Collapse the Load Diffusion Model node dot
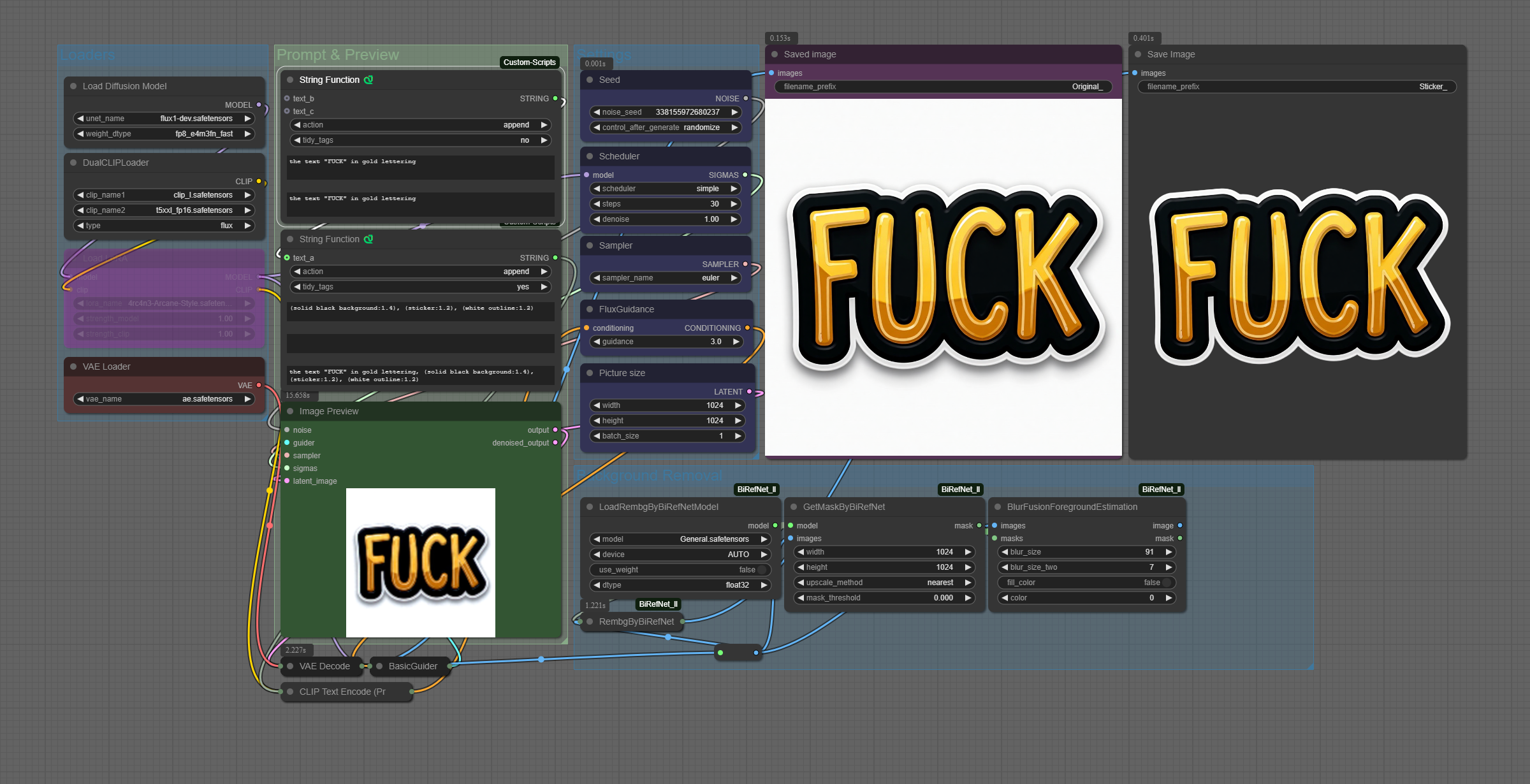Viewport: 1530px width, 784px height. click(x=73, y=86)
